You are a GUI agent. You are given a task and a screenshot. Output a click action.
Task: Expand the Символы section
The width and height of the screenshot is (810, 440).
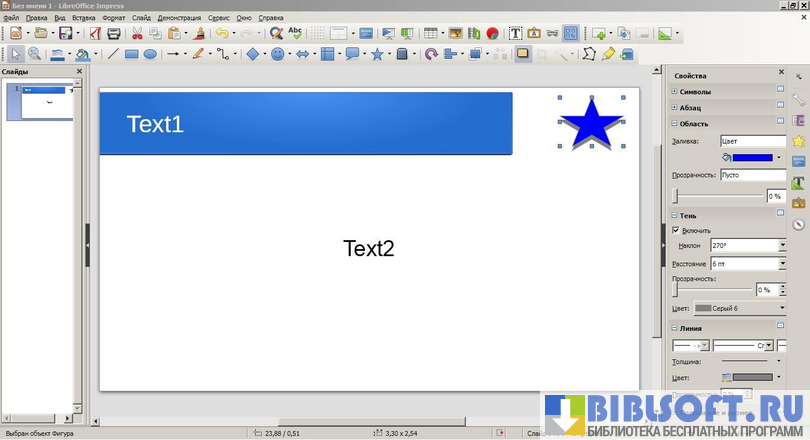click(674, 92)
